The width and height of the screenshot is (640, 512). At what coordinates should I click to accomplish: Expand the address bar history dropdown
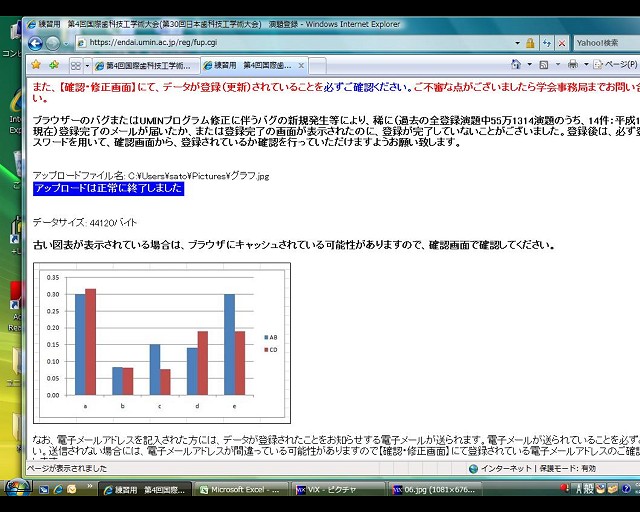tap(518, 43)
